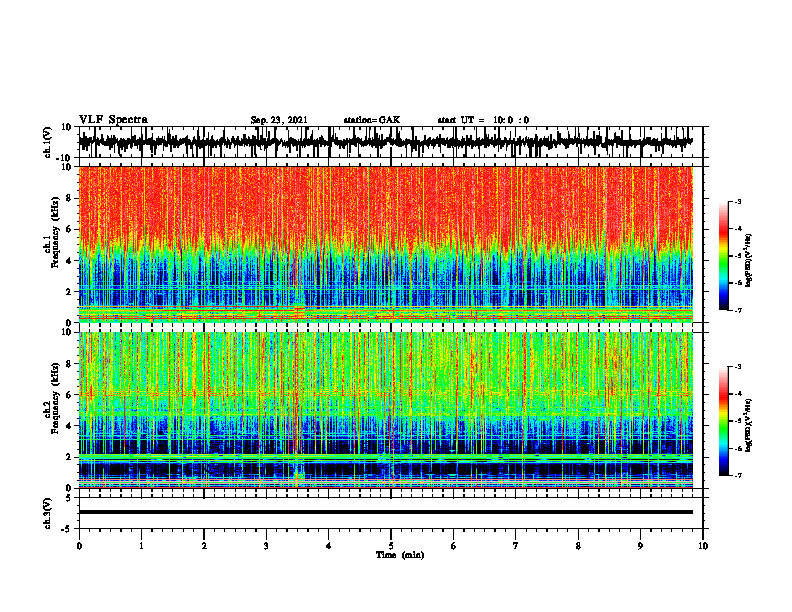Click the 8 kHz tick on ch.2 frequency axis

click(69, 364)
